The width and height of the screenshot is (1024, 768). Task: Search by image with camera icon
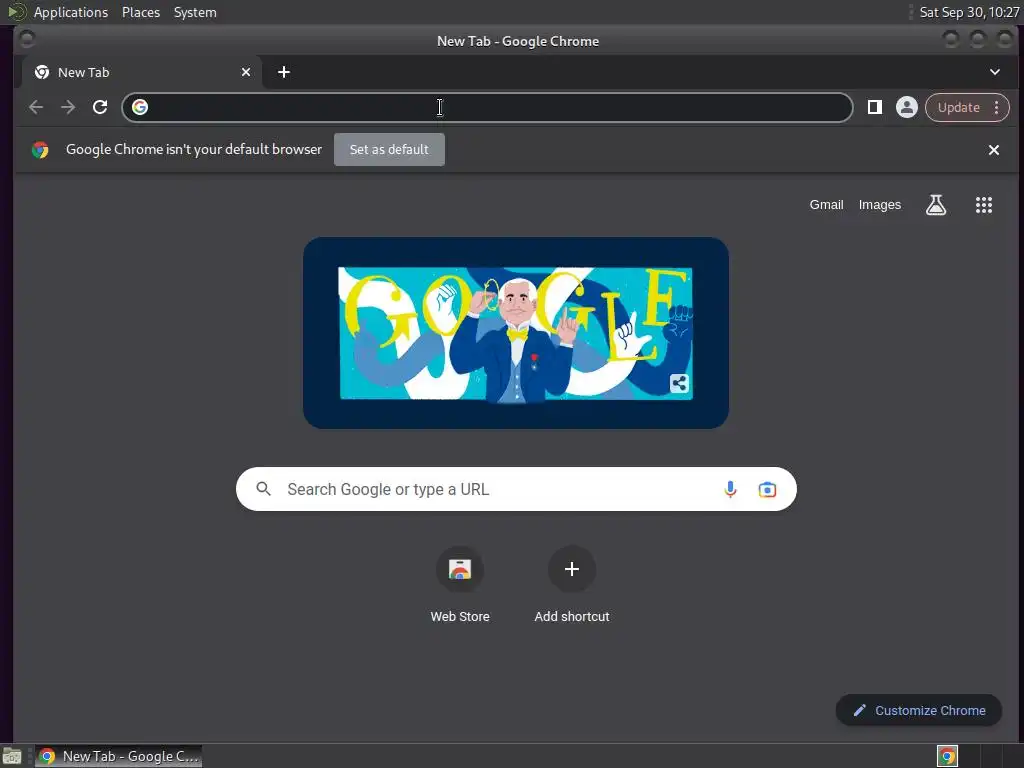click(767, 489)
